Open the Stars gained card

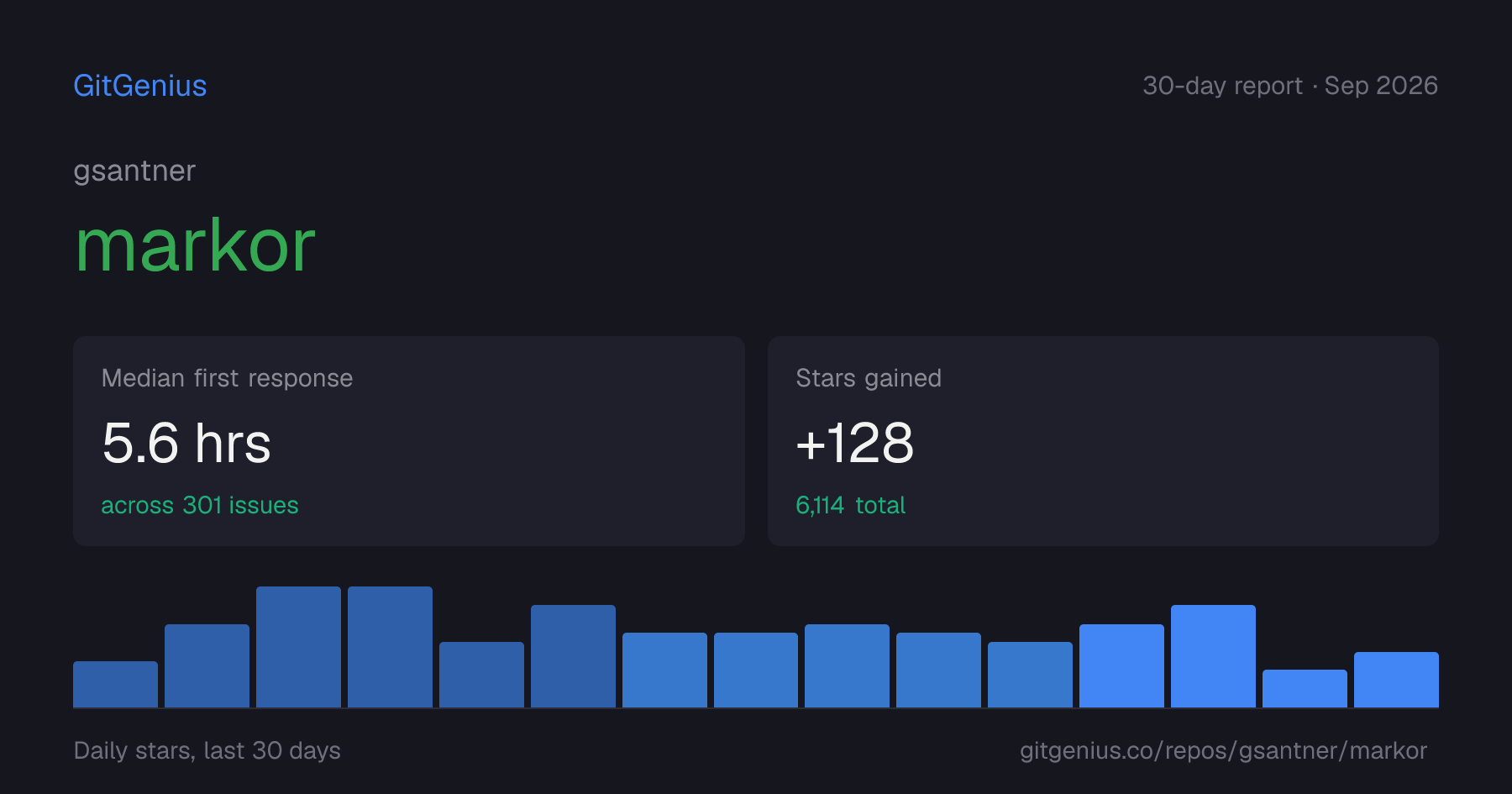point(1103,441)
